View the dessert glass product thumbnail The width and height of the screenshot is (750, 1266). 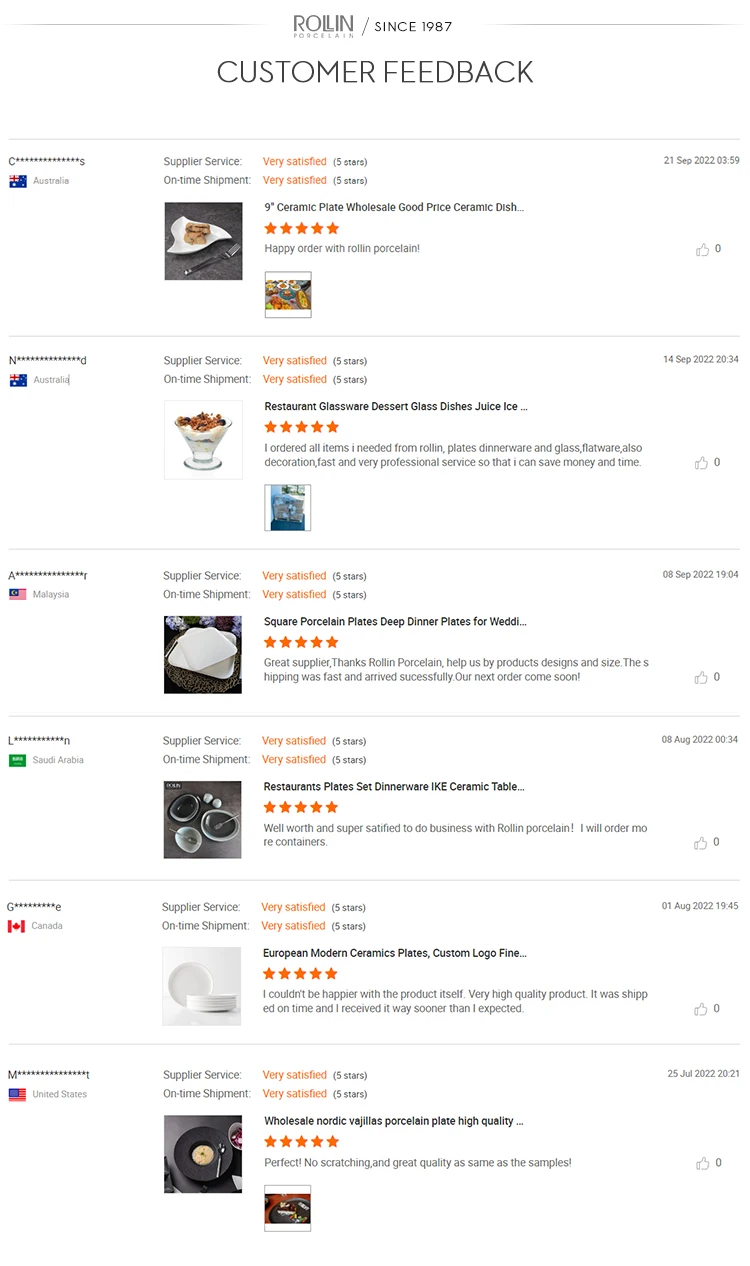coord(203,440)
